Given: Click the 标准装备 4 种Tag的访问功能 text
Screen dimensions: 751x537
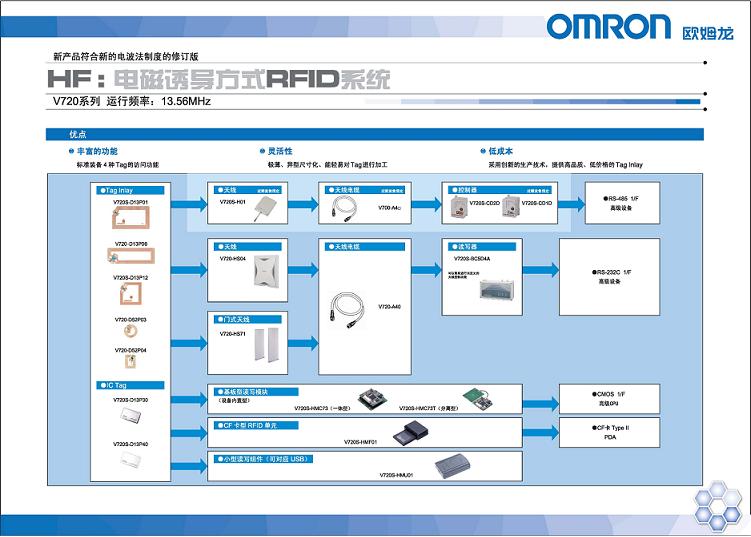Looking at the screenshot, I should click(117, 165).
